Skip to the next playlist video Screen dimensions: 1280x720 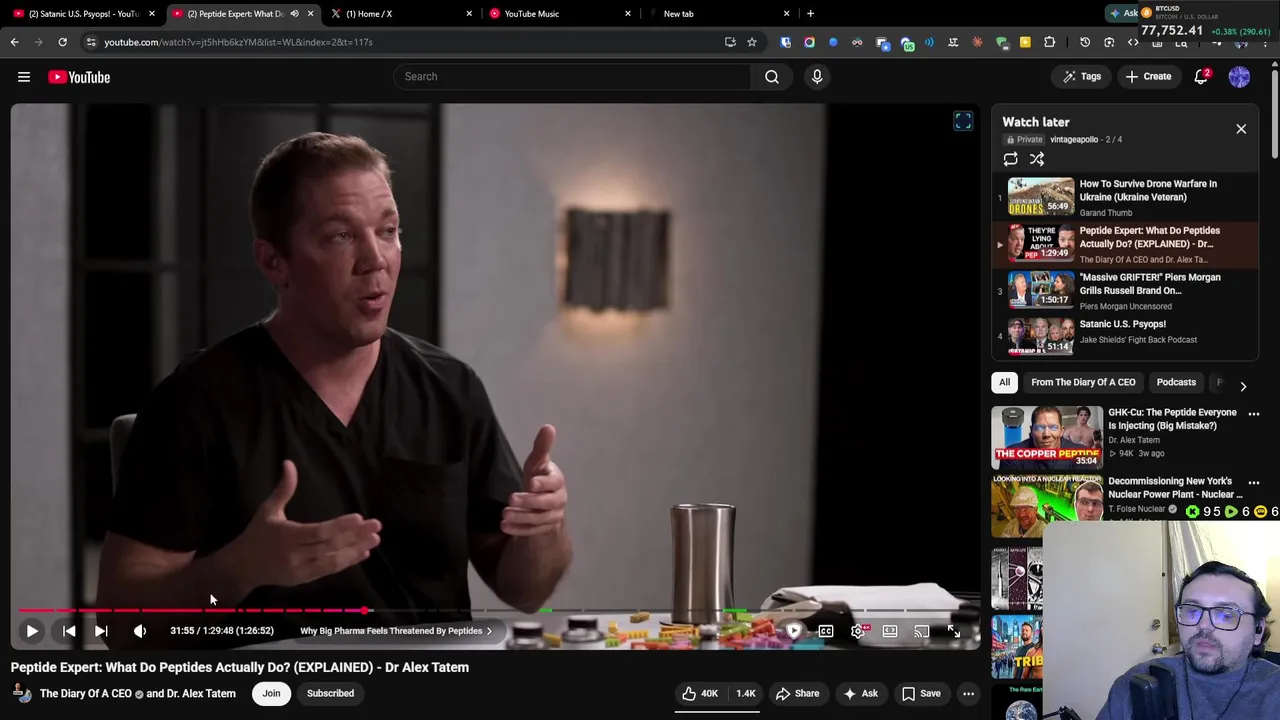[101, 631]
